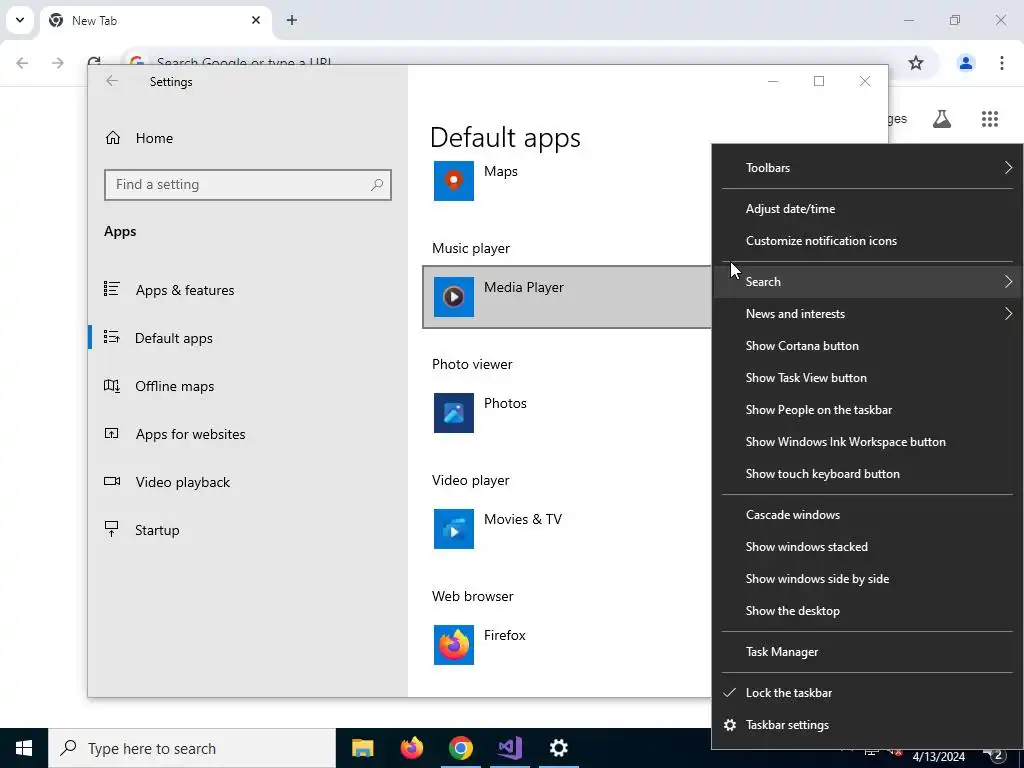This screenshot has height=768, width=1024.
Task: Click the Settings gear on the taskbar
Action: click(558, 748)
